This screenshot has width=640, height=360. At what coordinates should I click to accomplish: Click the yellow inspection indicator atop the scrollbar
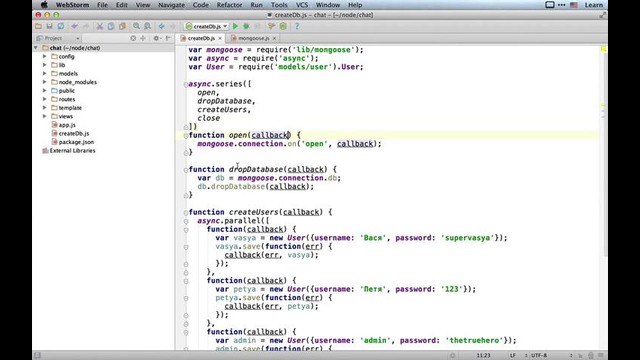point(603,49)
